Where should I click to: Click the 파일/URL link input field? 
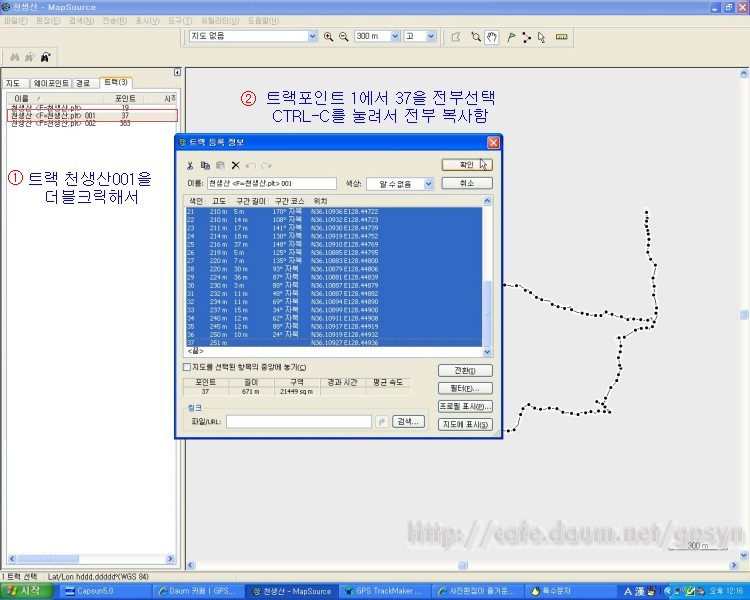tap(299, 422)
